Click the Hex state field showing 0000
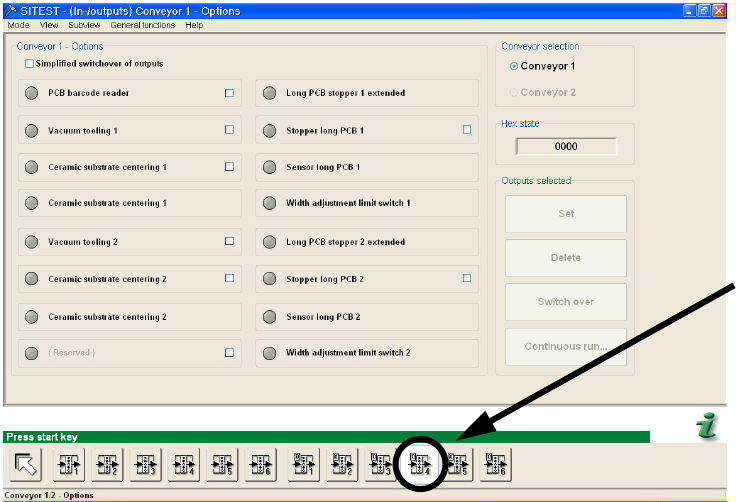The image size is (736, 502). point(566,147)
